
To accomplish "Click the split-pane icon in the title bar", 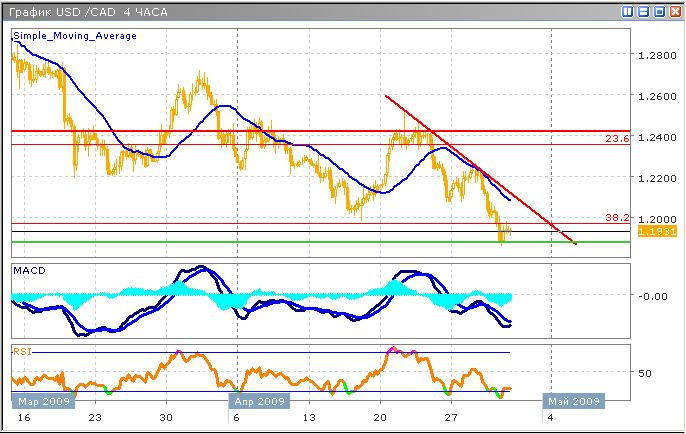I will pos(627,11).
